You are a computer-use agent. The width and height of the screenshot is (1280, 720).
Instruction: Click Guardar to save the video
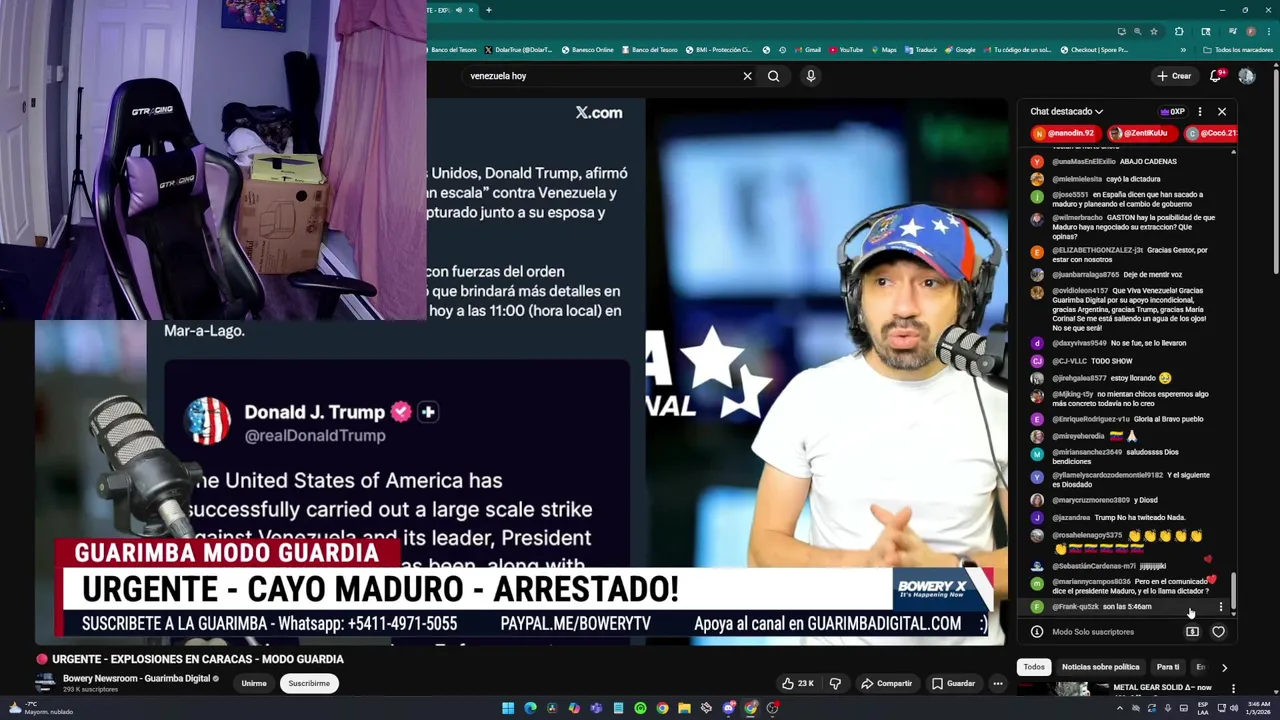point(953,684)
